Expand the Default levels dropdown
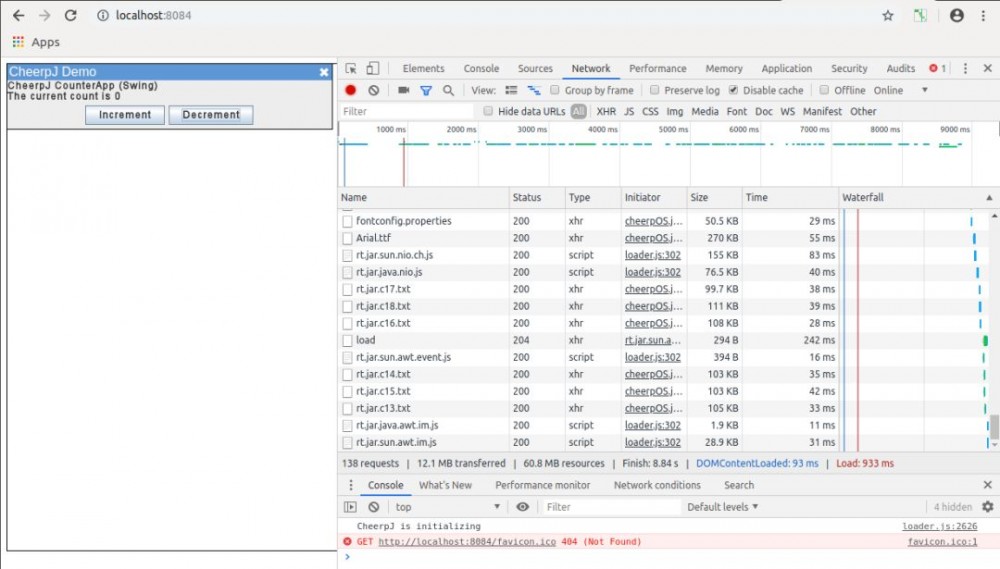 pyautogui.click(x=721, y=507)
